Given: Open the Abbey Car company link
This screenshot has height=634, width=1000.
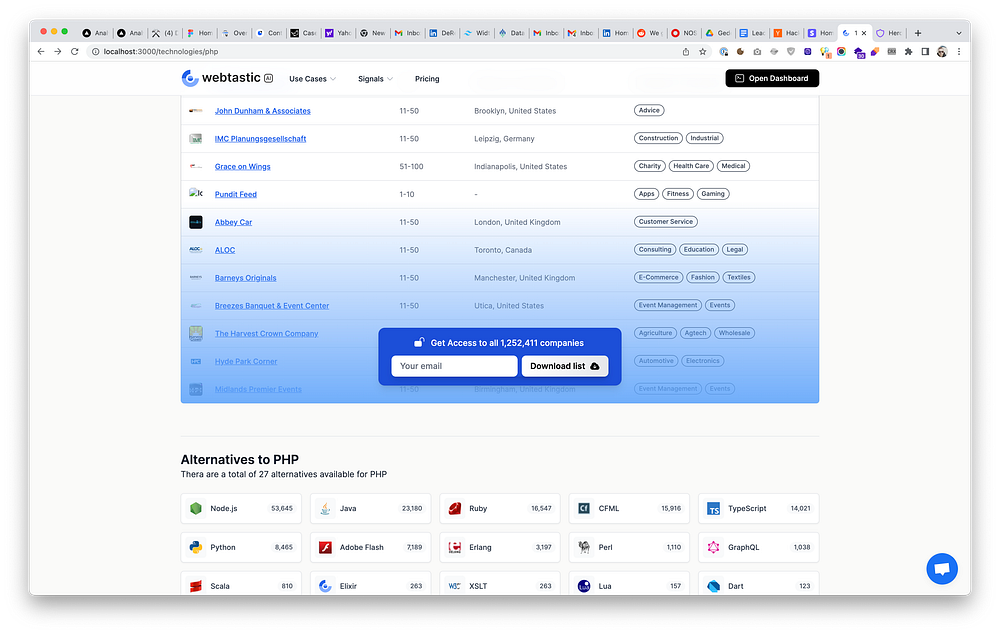Looking at the screenshot, I should (x=233, y=223).
